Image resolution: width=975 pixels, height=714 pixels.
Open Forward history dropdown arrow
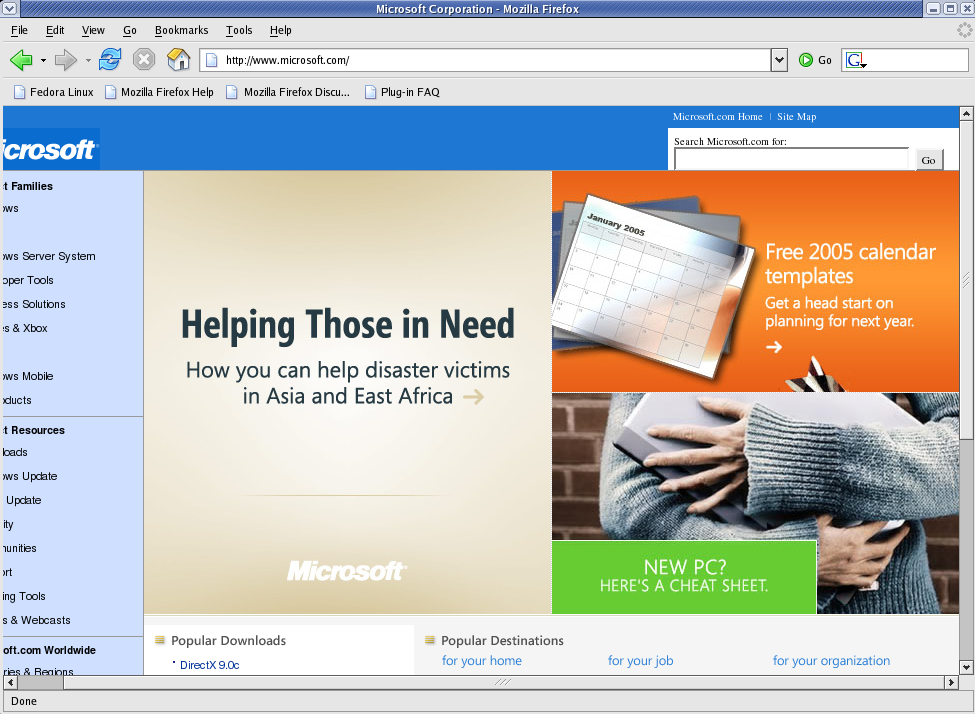(x=88, y=60)
